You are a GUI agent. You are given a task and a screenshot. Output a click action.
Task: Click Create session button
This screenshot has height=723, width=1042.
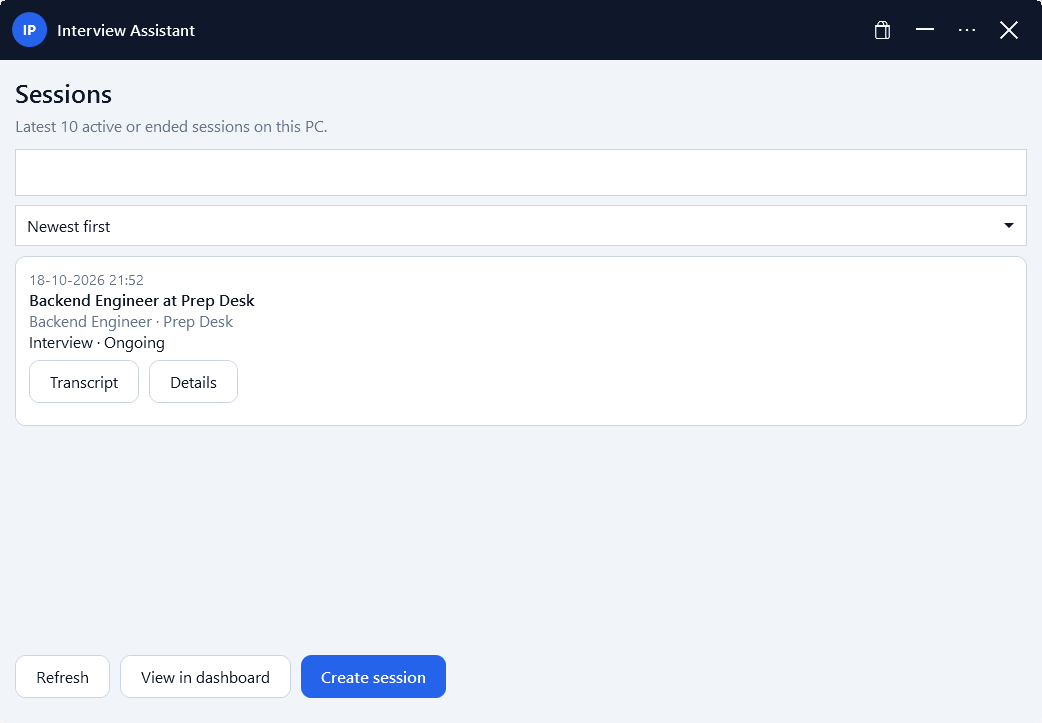click(373, 677)
